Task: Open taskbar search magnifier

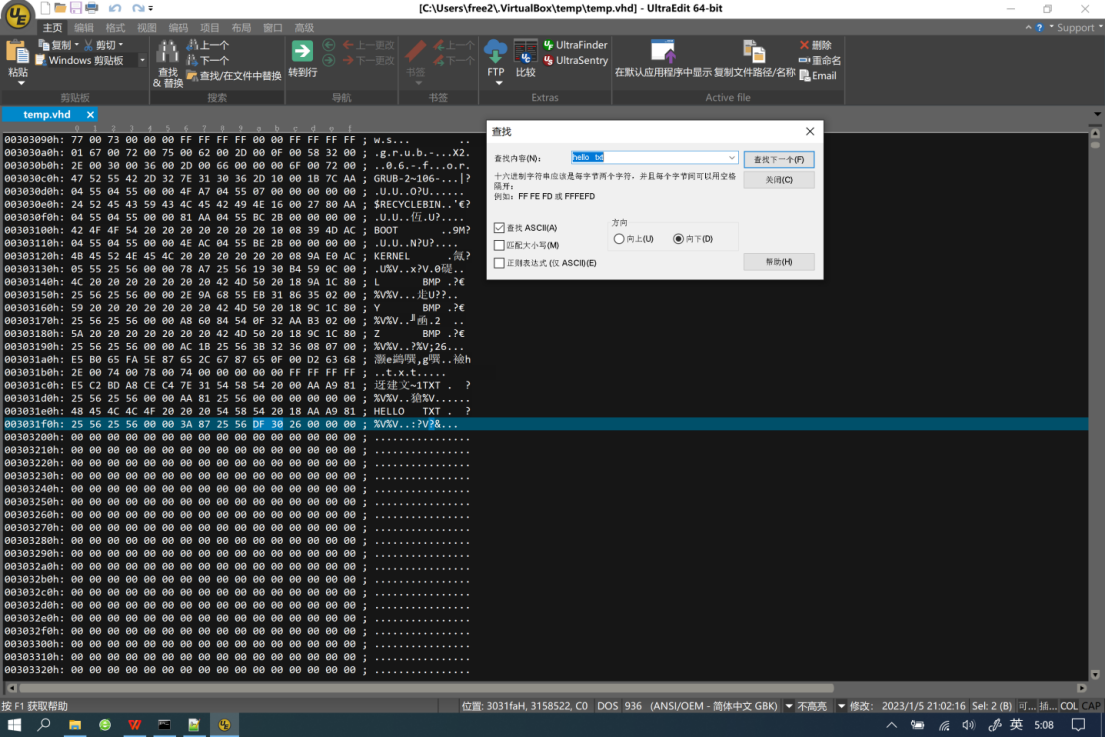Action: [44, 725]
